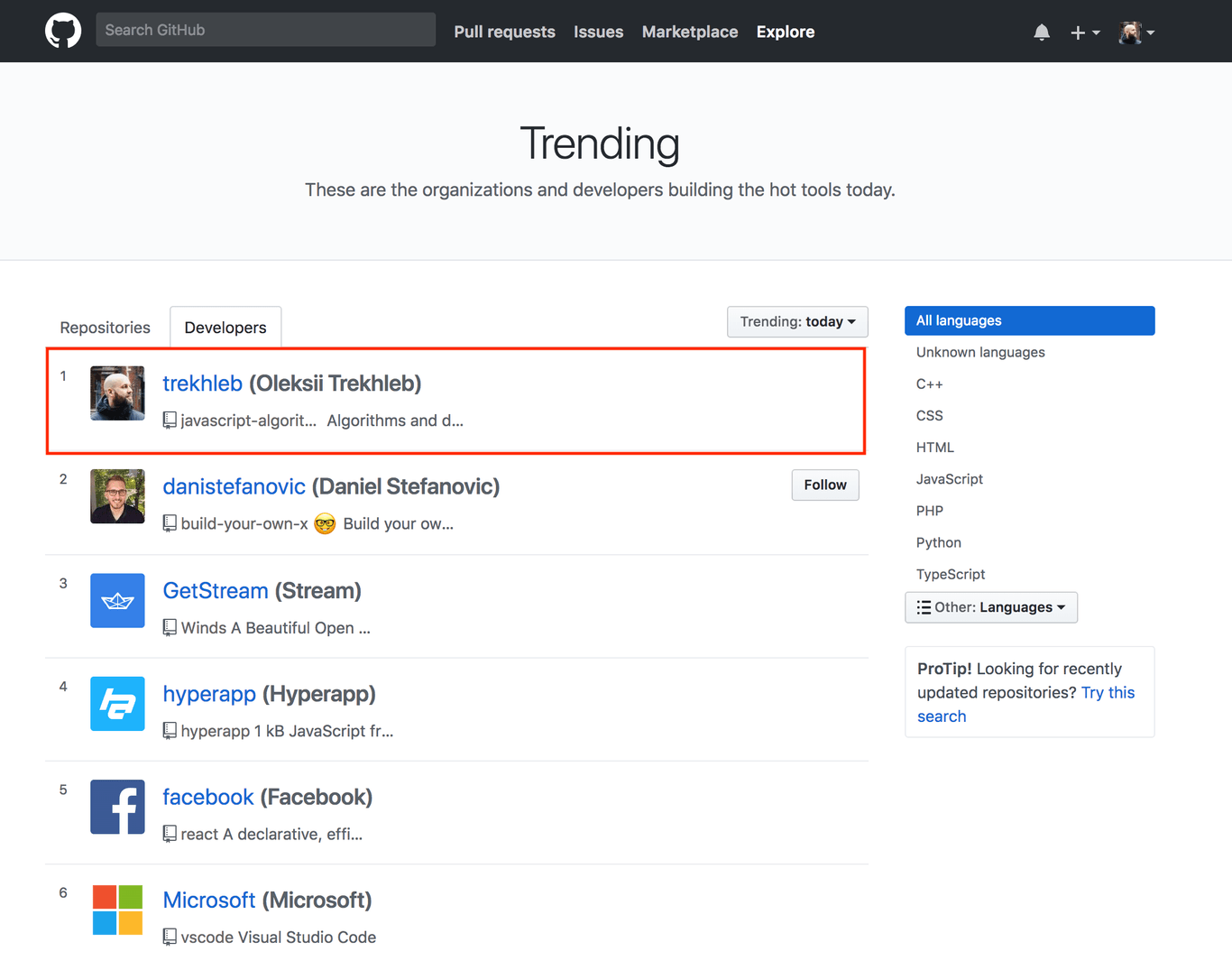The width and height of the screenshot is (1232, 961).
Task: Go to Pull requests
Action: click(x=504, y=32)
